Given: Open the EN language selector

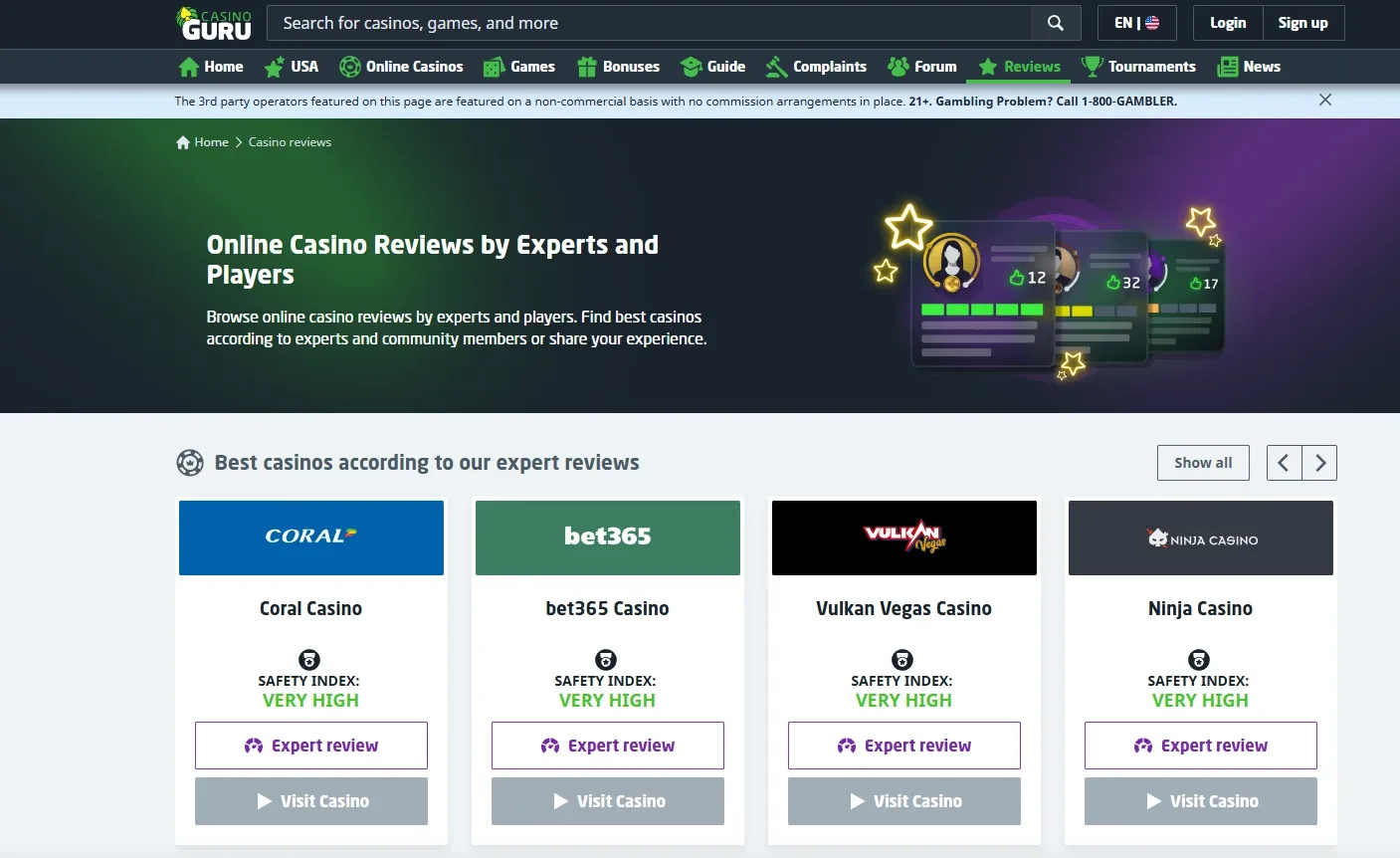Looking at the screenshot, I should click(1136, 23).
